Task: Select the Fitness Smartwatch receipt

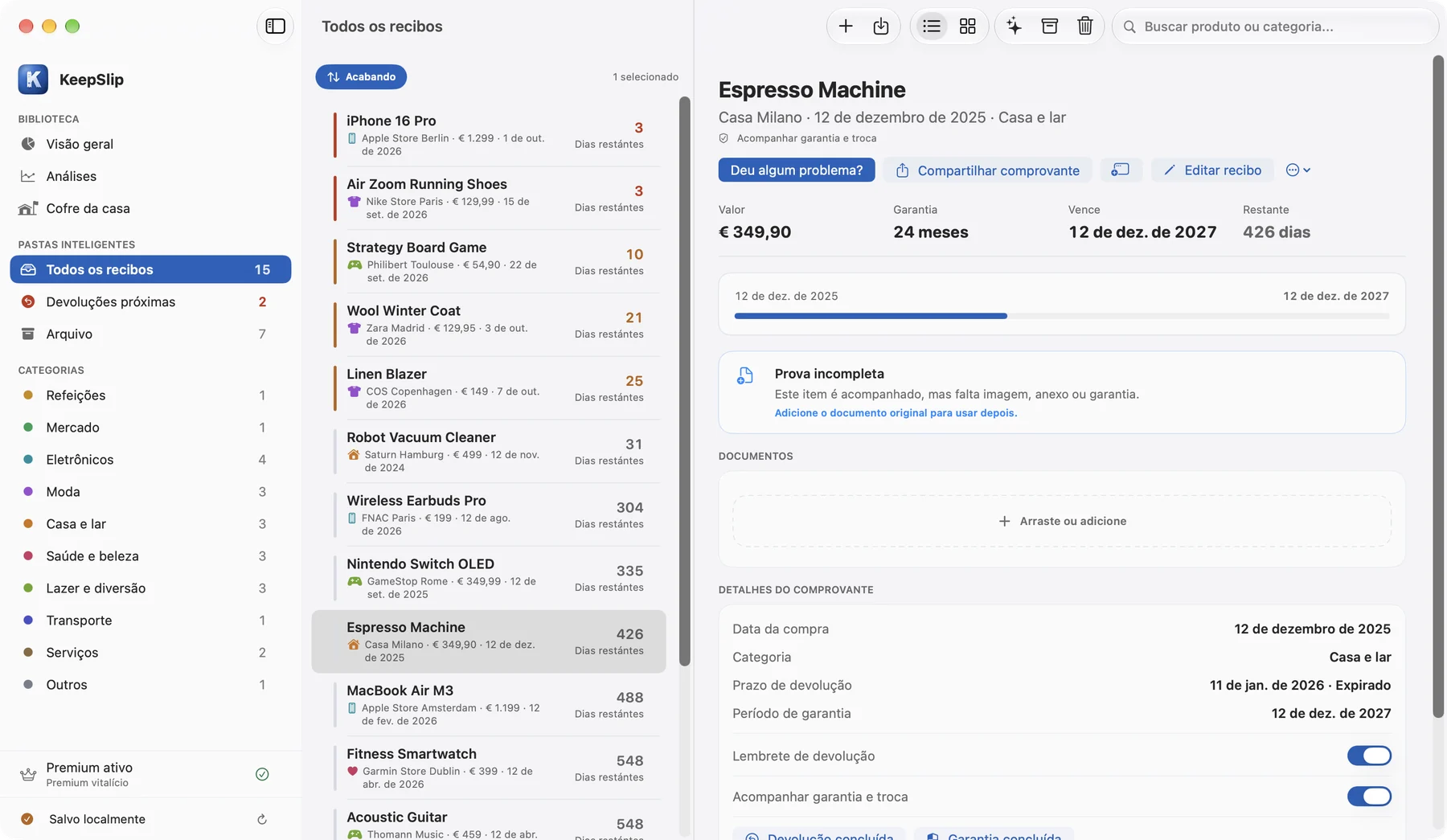Action: pos(489,768)
